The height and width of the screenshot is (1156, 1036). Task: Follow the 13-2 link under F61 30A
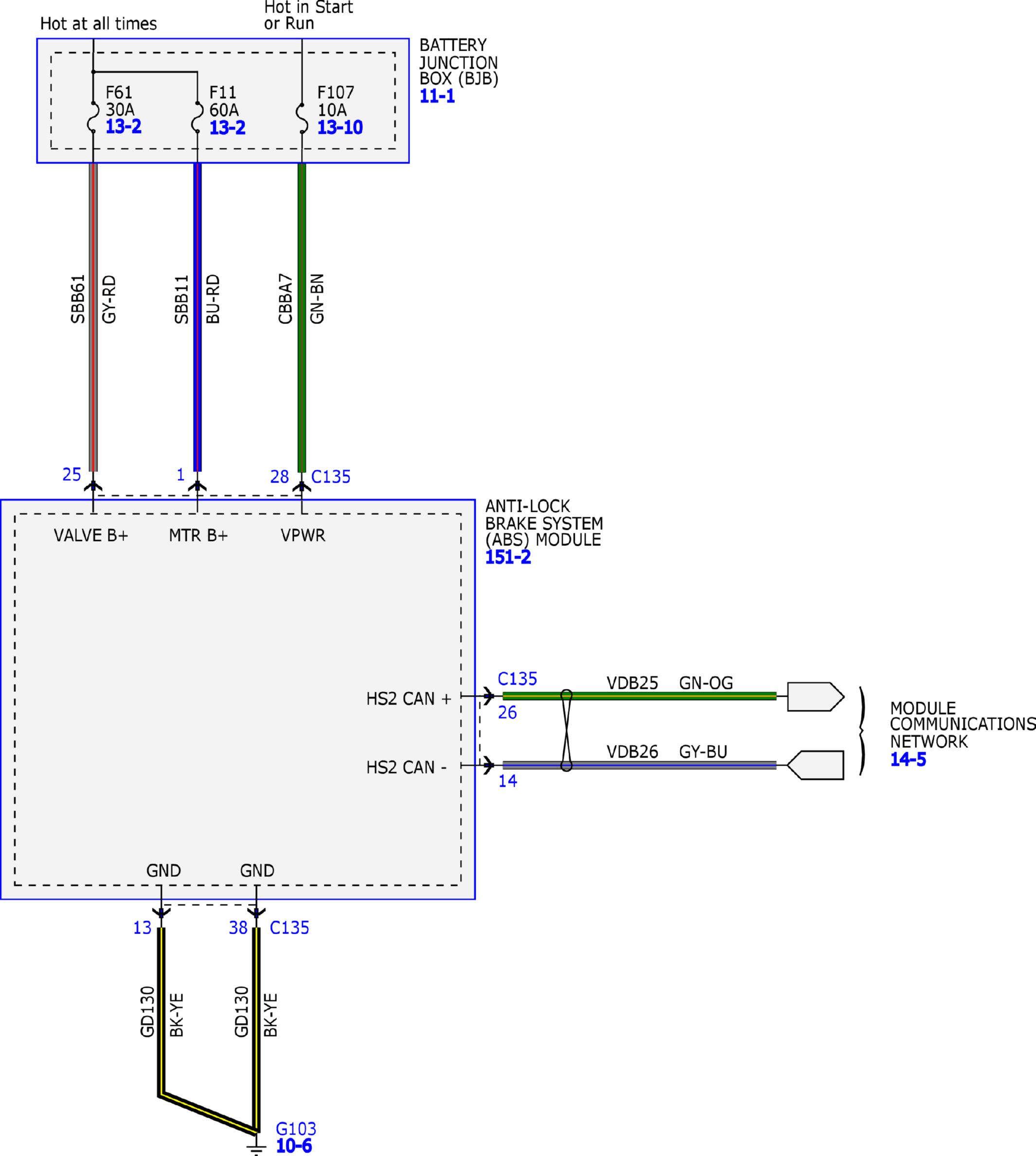(x=124, y=126)
